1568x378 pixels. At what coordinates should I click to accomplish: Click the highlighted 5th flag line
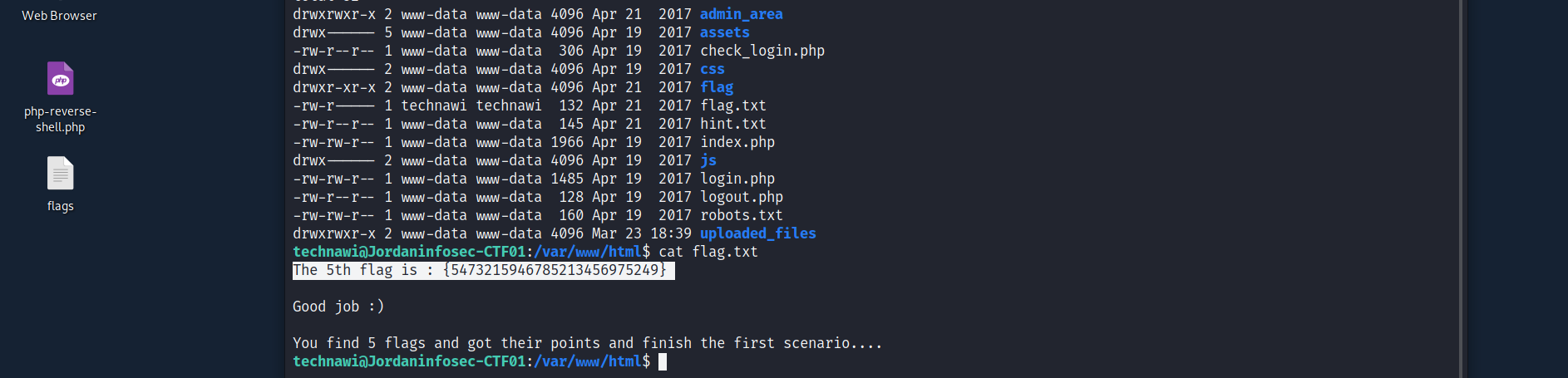tap(483, 270)
